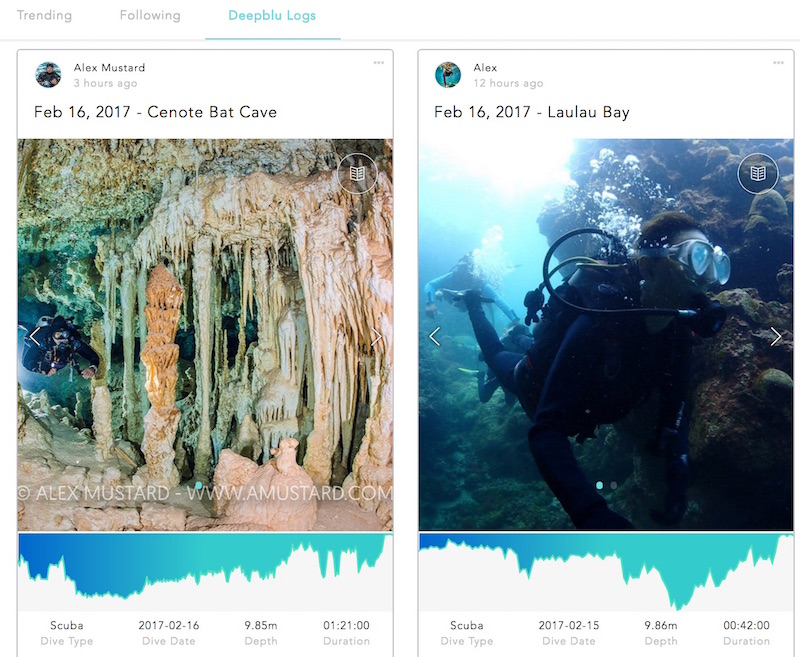Show previous photo in Cenote Bat Cave post

click(35, 336)
